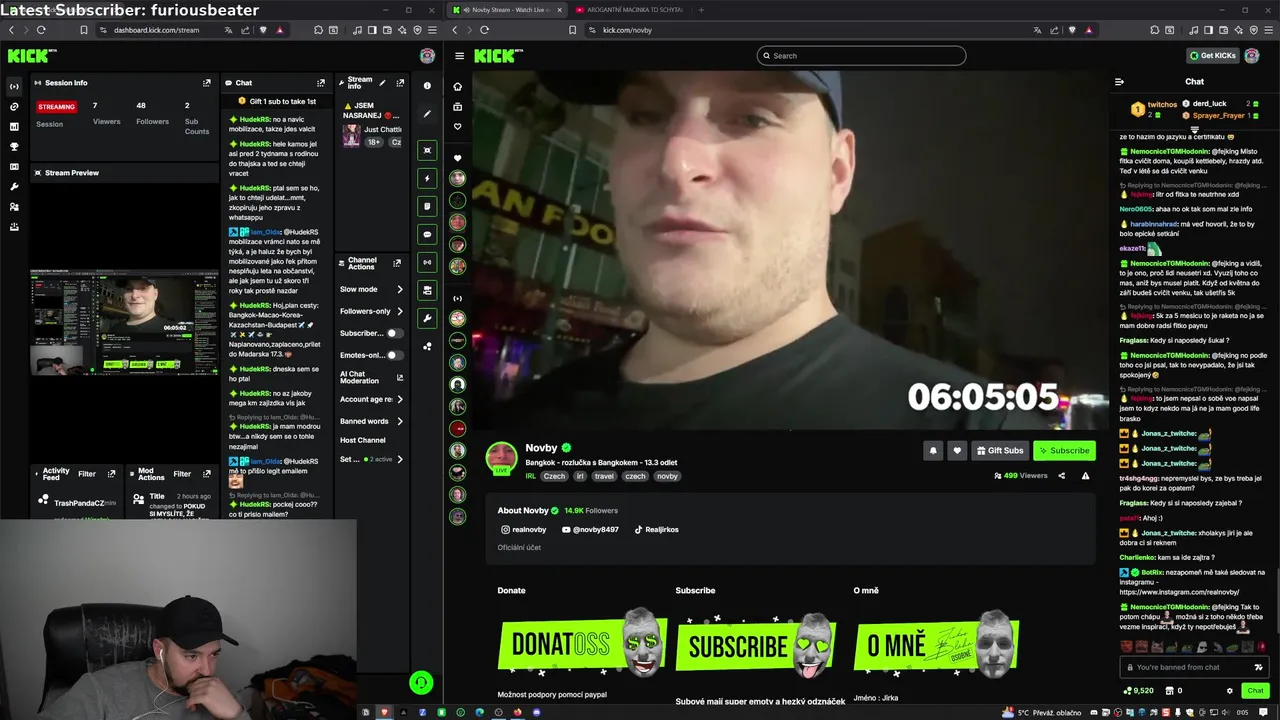Click the IRL category link
The image size is (1280, 720).
point(531,476)
